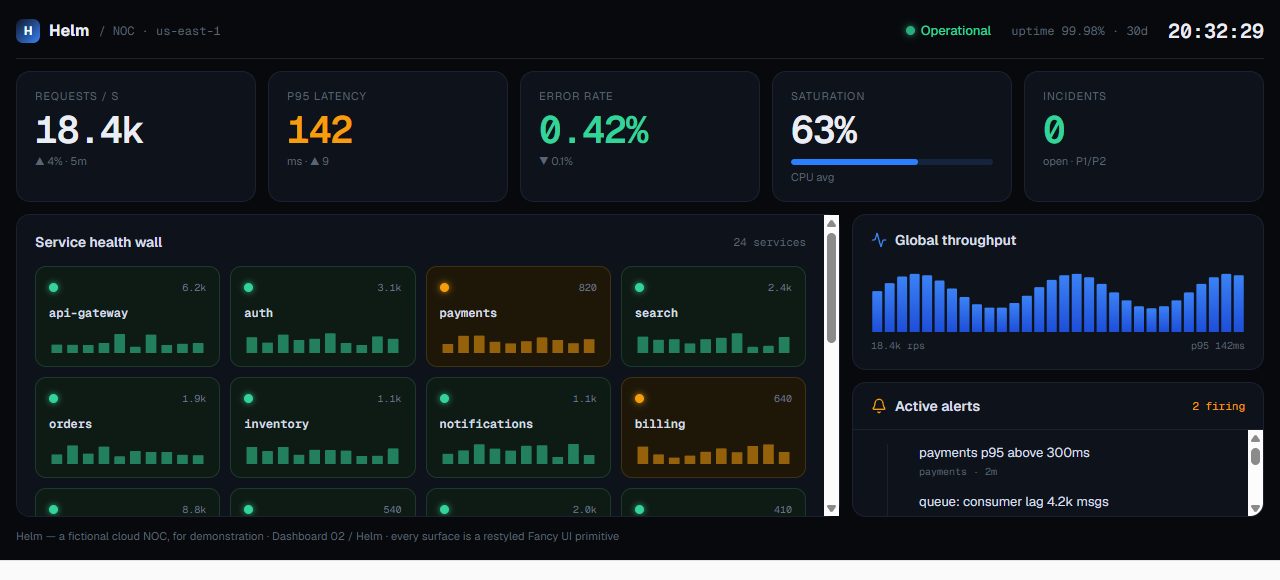Click the green Operational status dot
1280x580 pixels.
[x=910, y=31]
